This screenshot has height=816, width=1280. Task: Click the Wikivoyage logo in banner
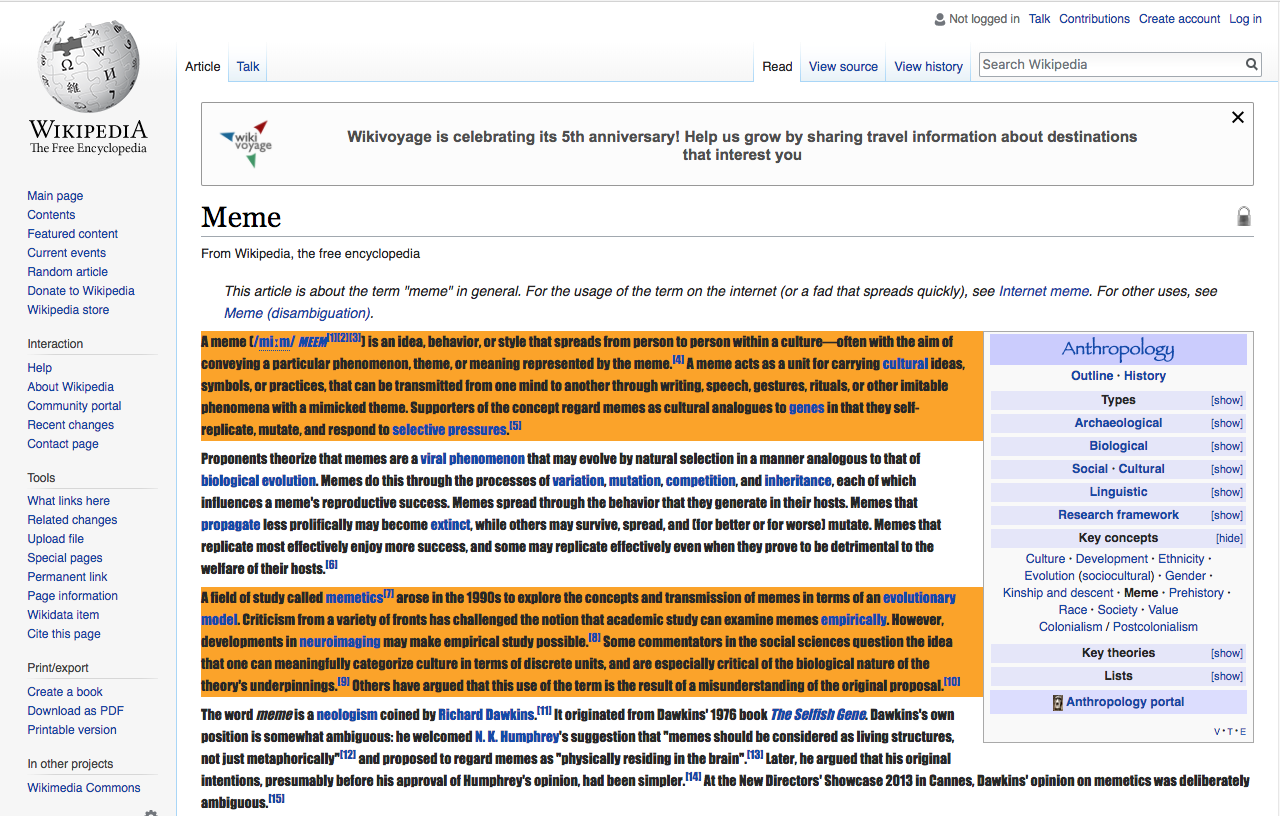pos(245,144)
